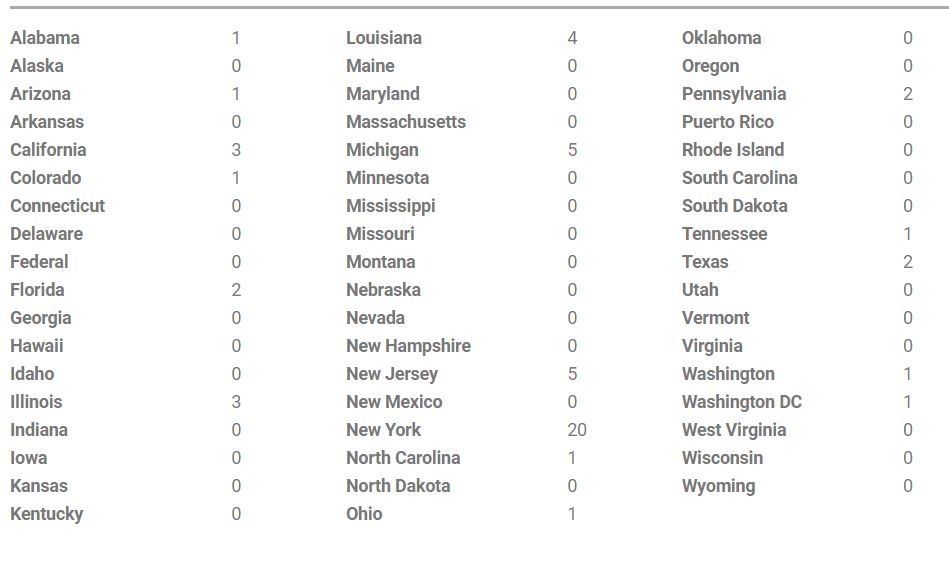Select Tennessee from the list
The height and width of the screenshot is (569, 949).
pos(724,234)
